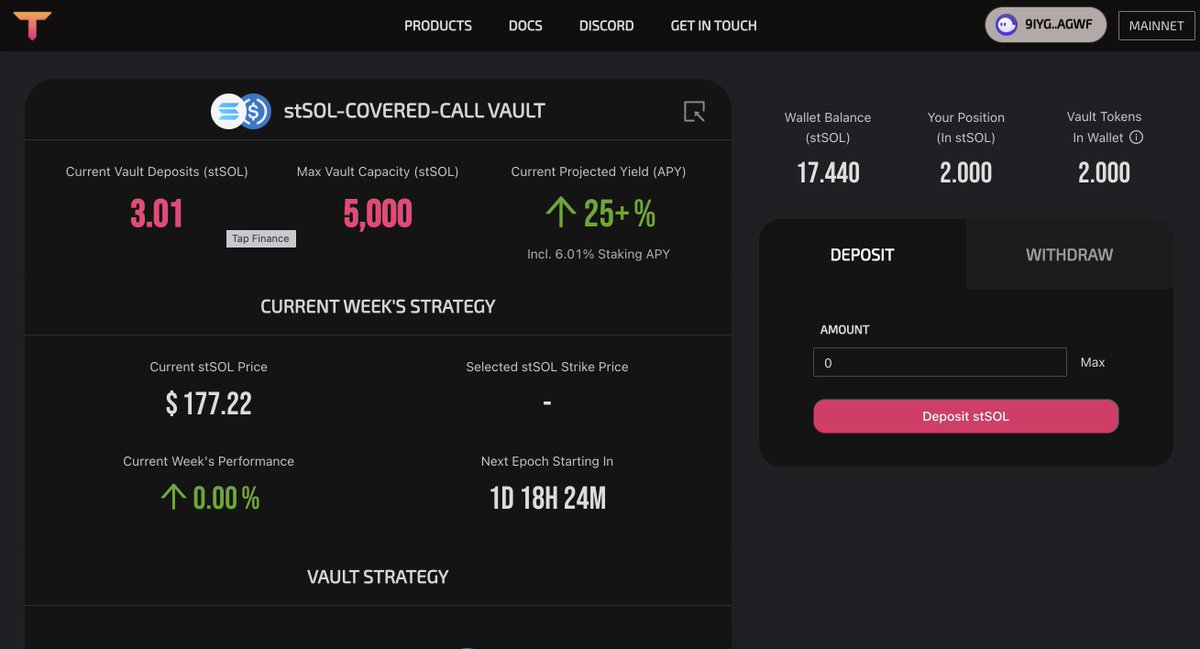Switch to the WITHDRAW tab
The width and height of the screenshot is (1200, 649).
pyautogui.click(x=1068, y=255)
